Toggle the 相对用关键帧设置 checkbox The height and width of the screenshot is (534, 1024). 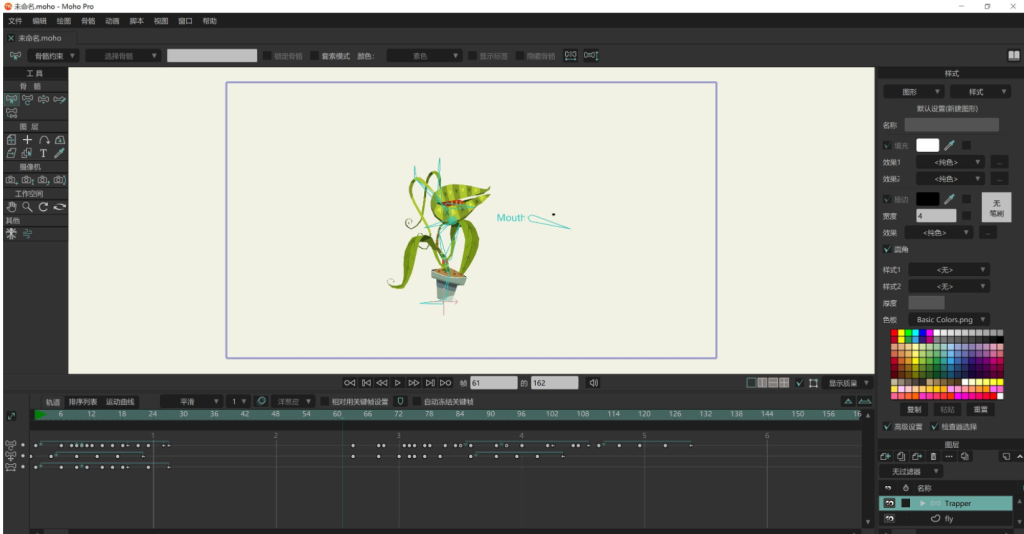tap(324, 401)
